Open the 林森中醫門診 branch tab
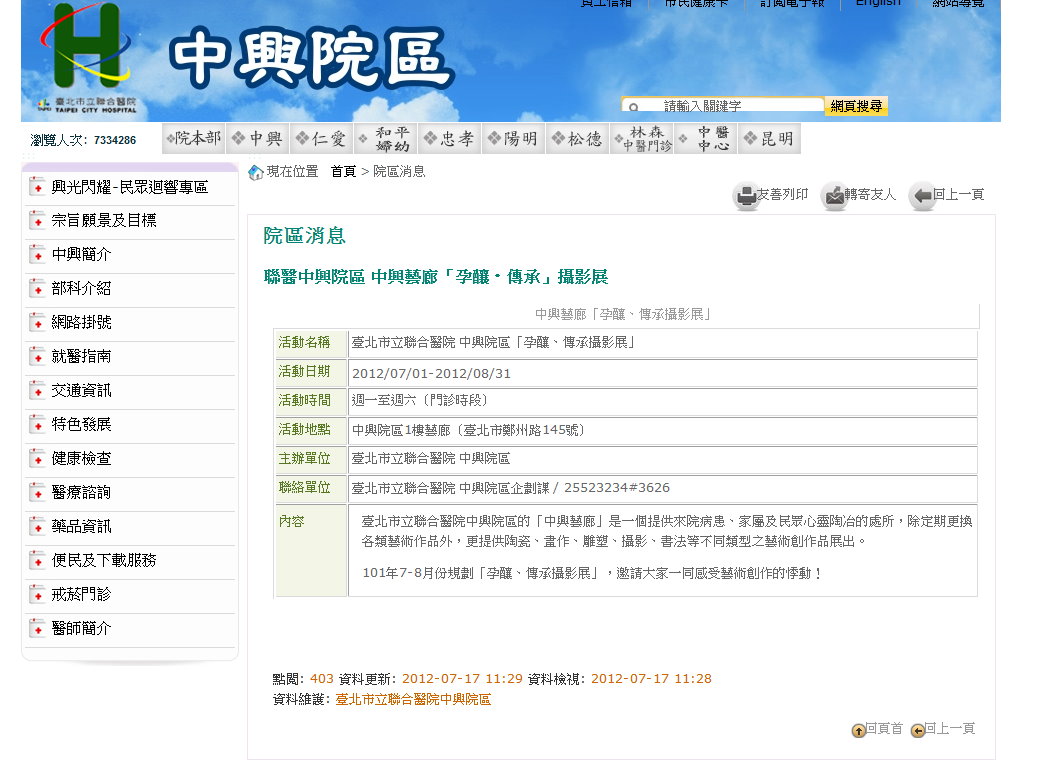 point(641,139)
